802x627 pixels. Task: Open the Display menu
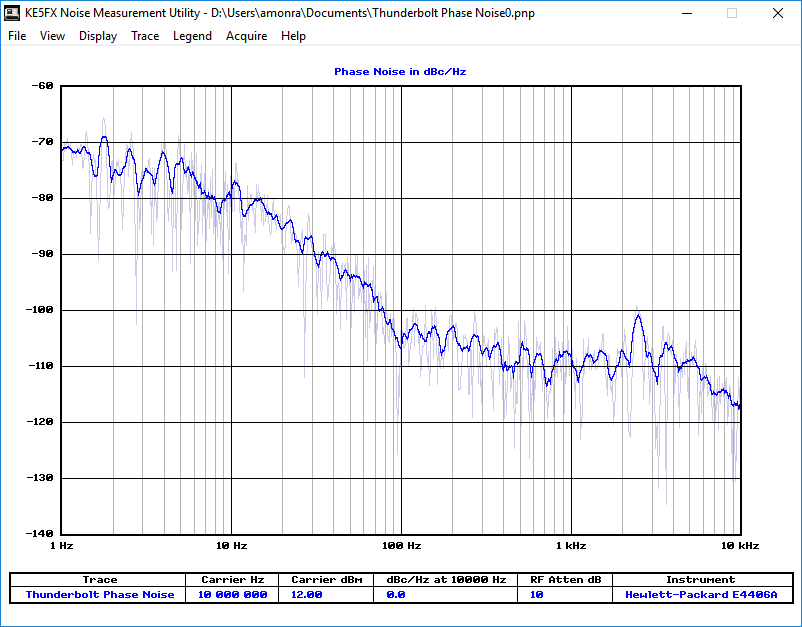[x=98, y=36]
